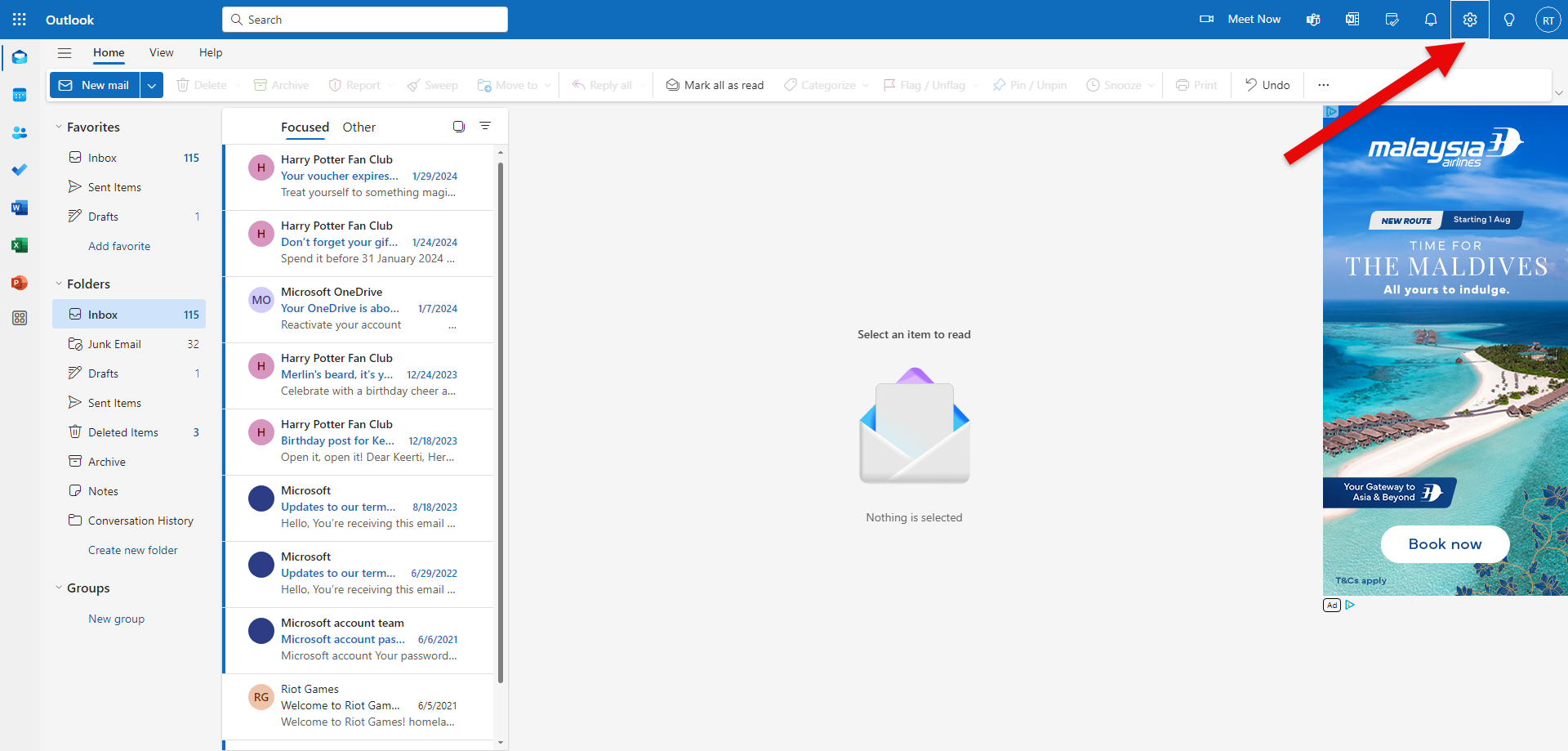Viewport: 1568px width, 751px height.
Task: Open the Teams chat icon in header
Action: point(1313,20)
